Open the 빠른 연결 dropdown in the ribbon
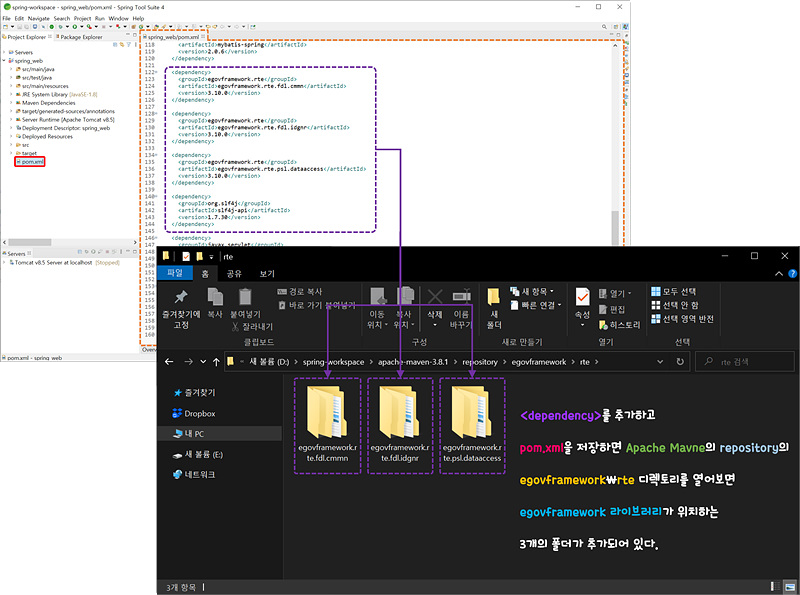Viewport: 800px width, 595px height. [536, 305]
